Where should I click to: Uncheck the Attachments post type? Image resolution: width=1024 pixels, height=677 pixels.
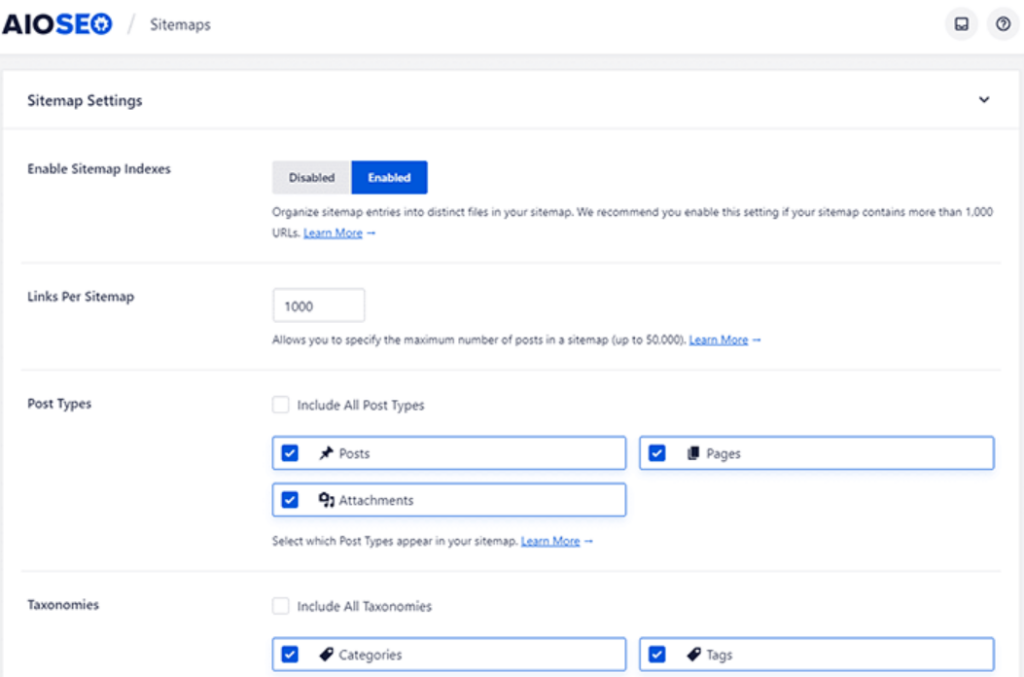tap(289, 499)
